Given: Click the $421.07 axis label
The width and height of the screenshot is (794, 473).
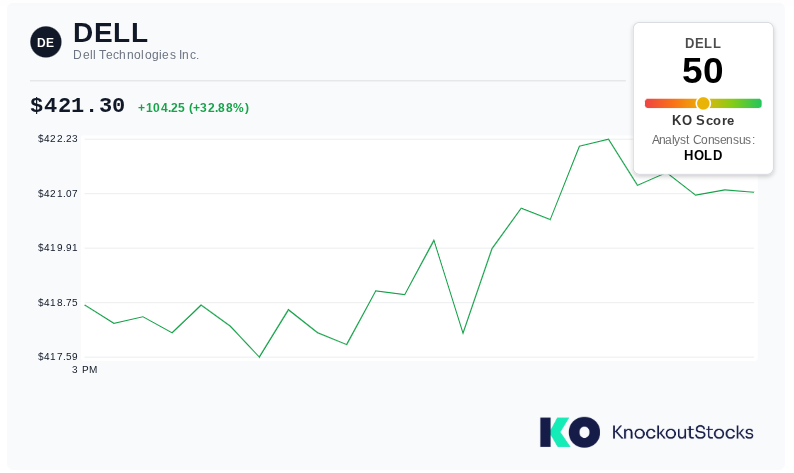Looking at the screenshot, I should (58, 193).
